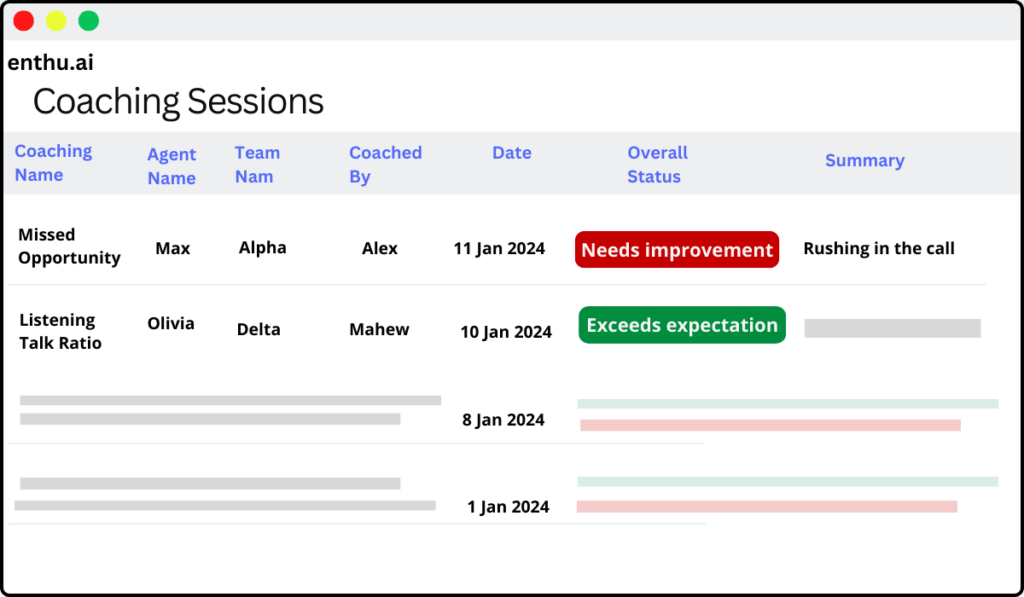The image size is (1024, 597).
Task: Sort sessions by Date column header
Action: pos(511,153)
